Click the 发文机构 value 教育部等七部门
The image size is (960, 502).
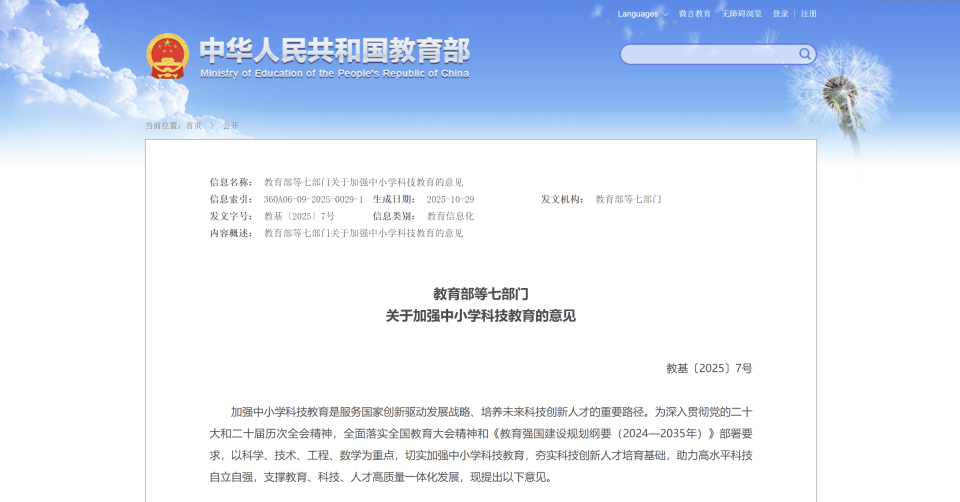pyautogui.click(x=628, y=199)
